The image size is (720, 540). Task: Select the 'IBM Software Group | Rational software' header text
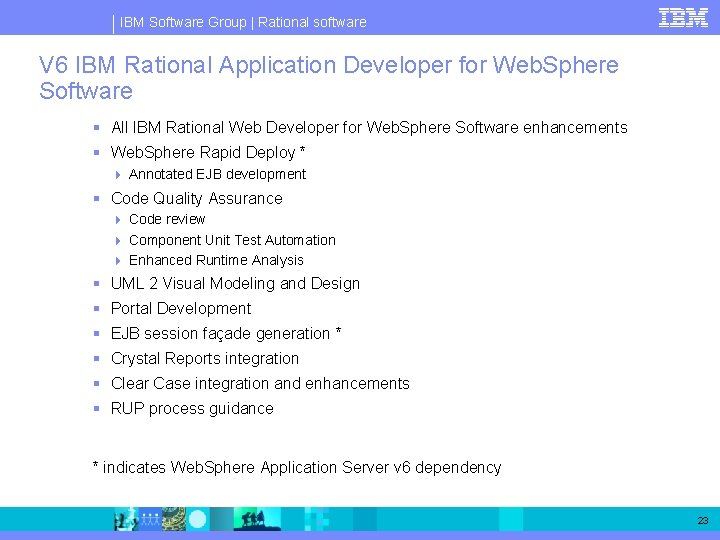pos(243,22)
